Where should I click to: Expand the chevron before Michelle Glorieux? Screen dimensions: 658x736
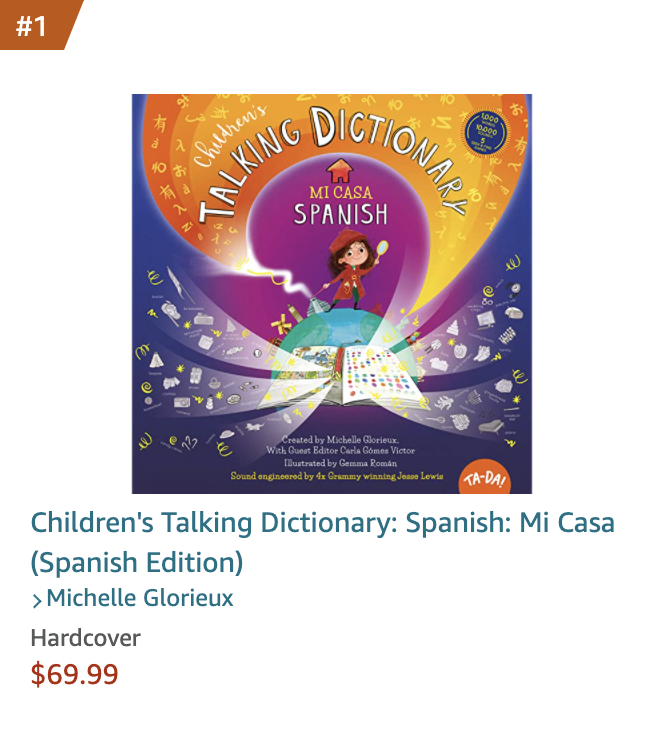pos(37,600)
